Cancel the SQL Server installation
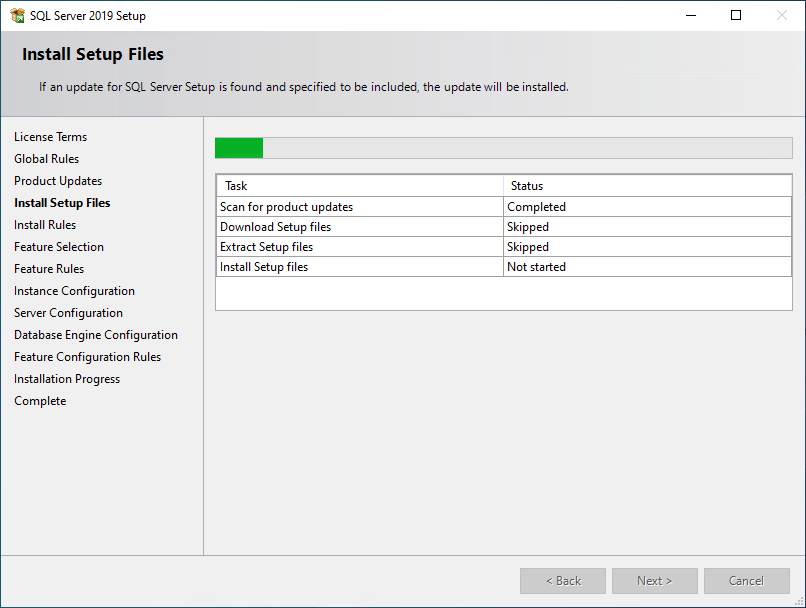The width and height of the screenshot is (806, 608). [x=746, y=580]
